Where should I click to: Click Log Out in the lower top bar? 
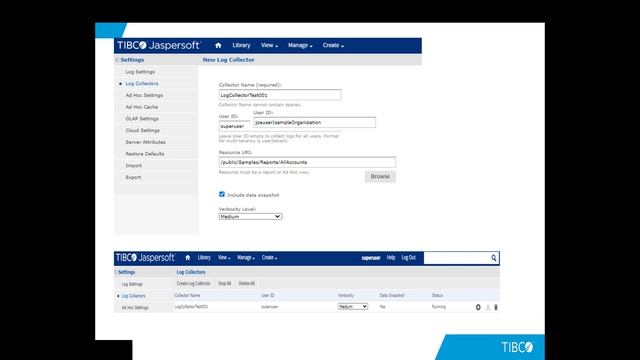pos(408,258)
